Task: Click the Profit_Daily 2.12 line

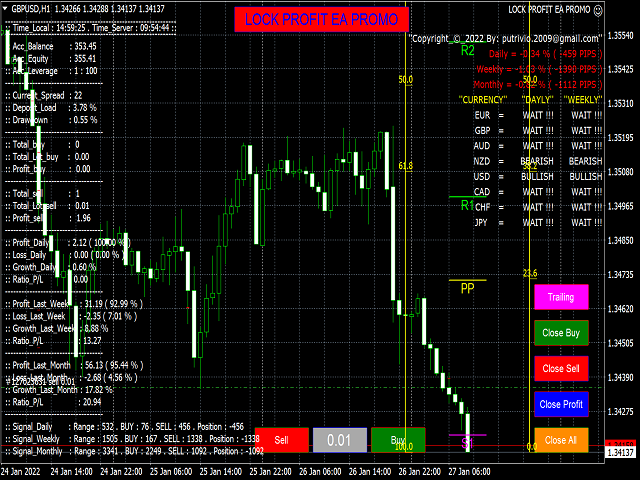Action: 68,243
